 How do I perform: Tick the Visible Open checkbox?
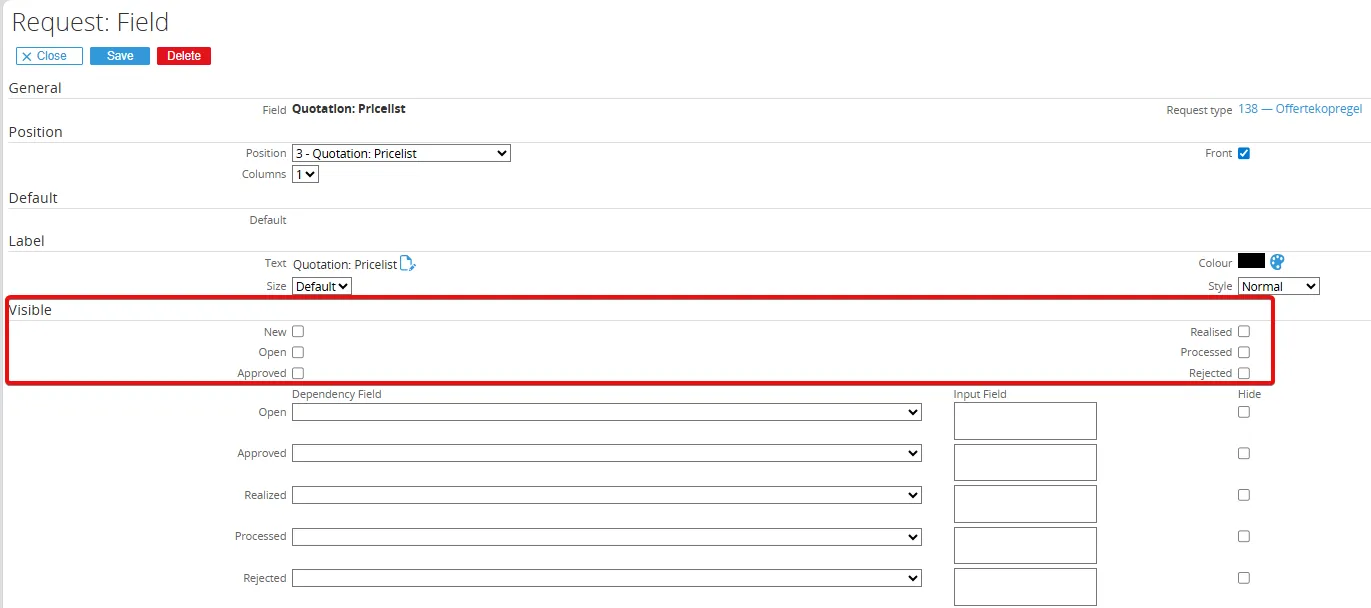tap(298, 352)
